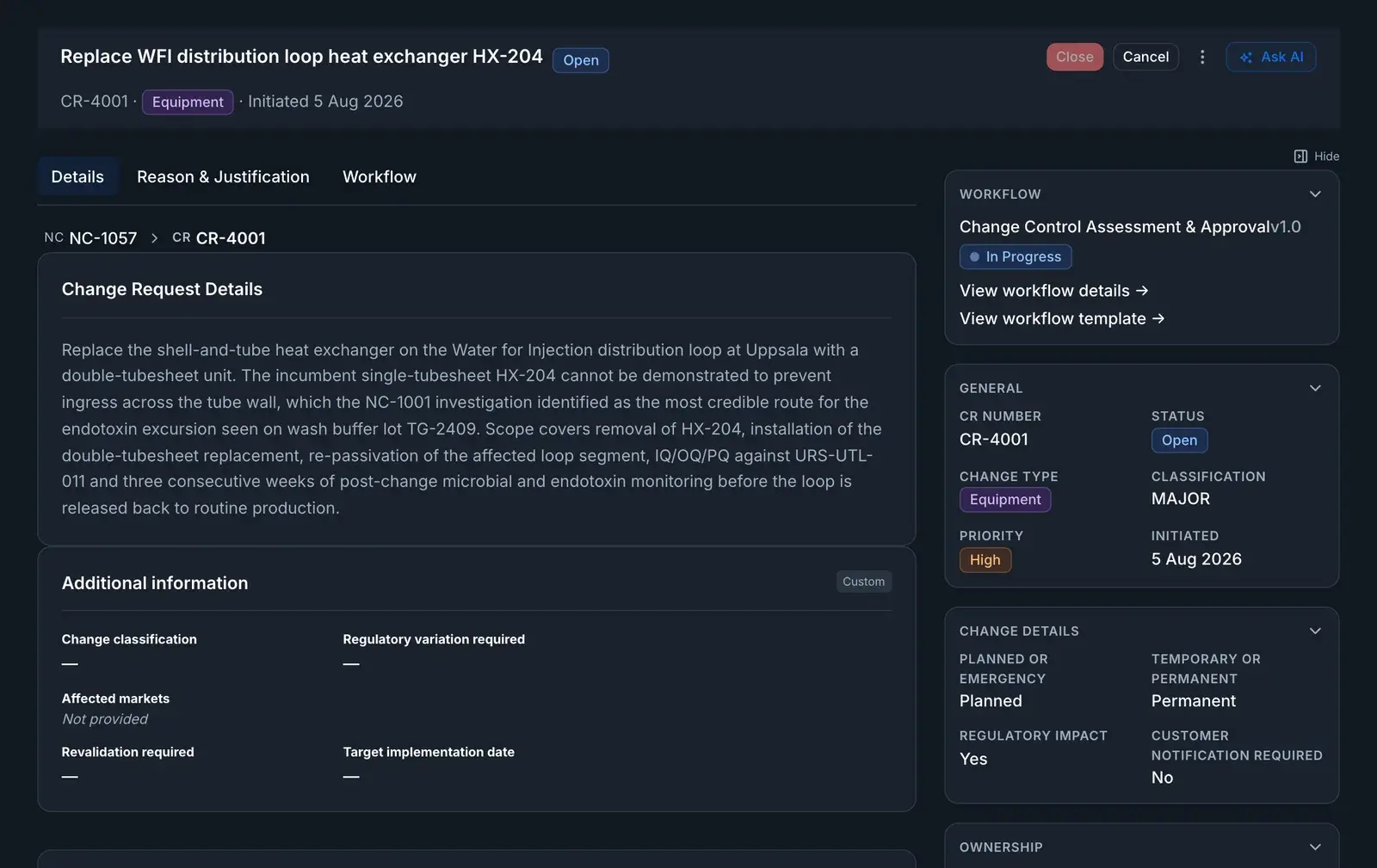Select the MAJOR classification value
Image resolution: width=1377 pixels, height=868 pixels.
pyautogui.click(x=1181, y=499)
